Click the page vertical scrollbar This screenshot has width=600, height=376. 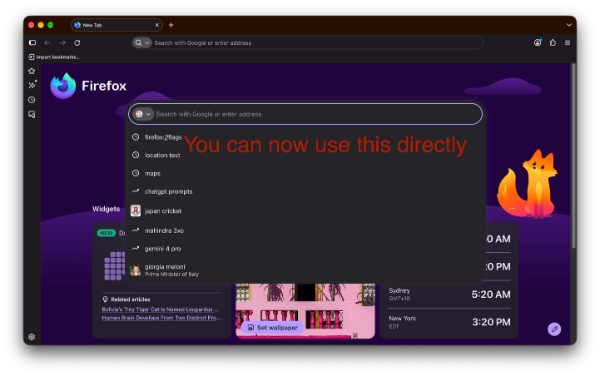point(573,157)
